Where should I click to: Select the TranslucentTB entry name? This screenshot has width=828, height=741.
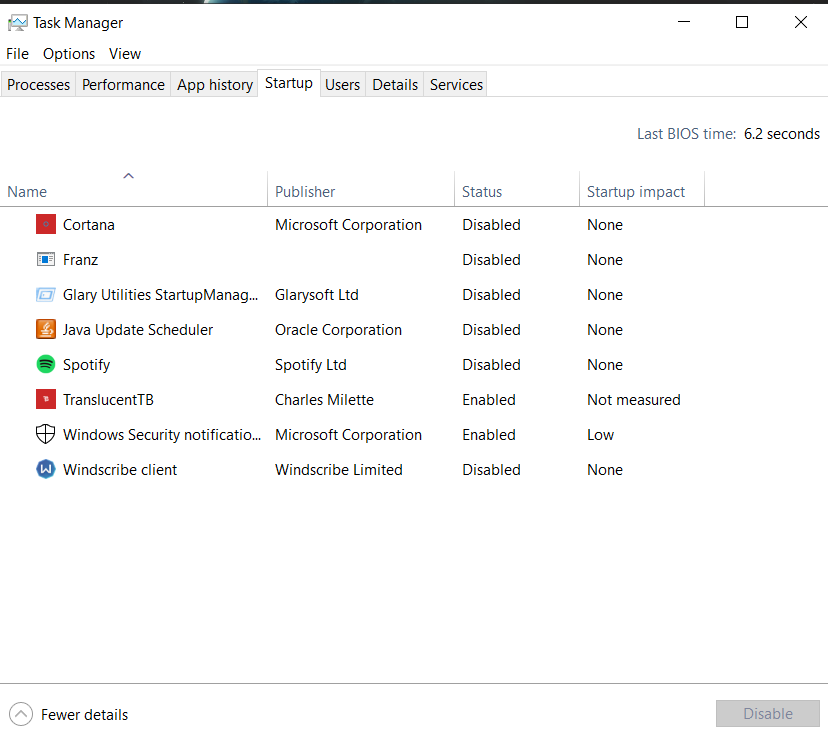point(108,399)
